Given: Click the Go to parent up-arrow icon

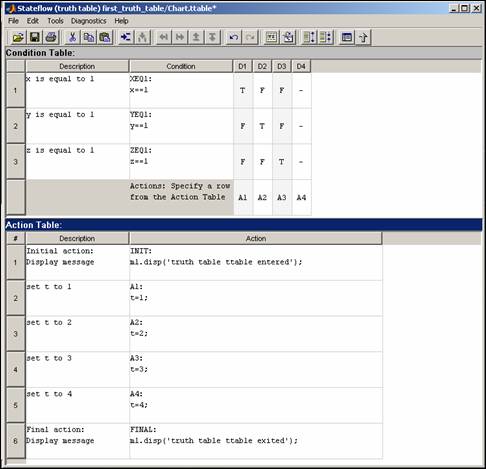Looking at the screenshot, I should coord(363,37).
